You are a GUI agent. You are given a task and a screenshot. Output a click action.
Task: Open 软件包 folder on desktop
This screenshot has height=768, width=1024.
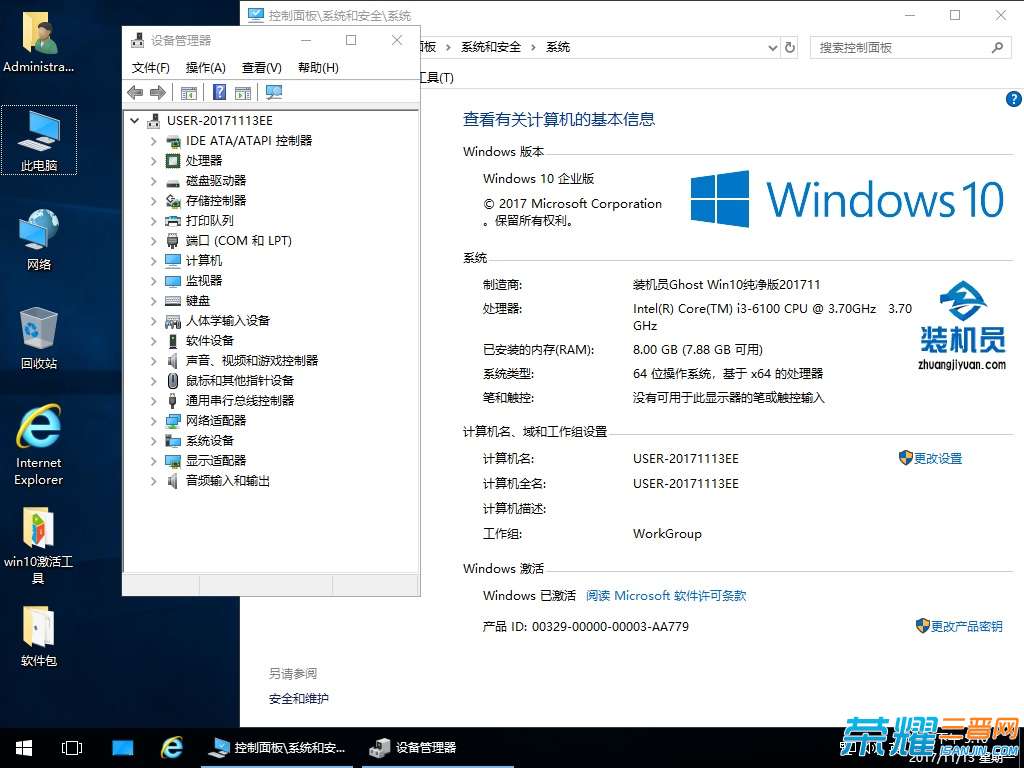coord(39,637)
